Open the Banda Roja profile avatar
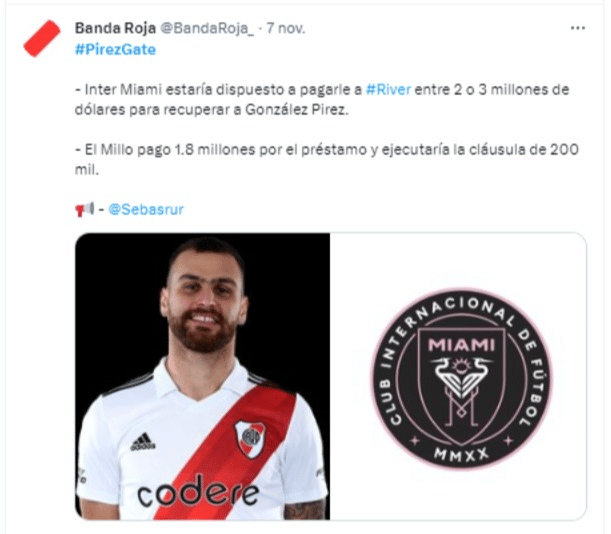Viewport: 611px width, 534px height. point(42,38)
